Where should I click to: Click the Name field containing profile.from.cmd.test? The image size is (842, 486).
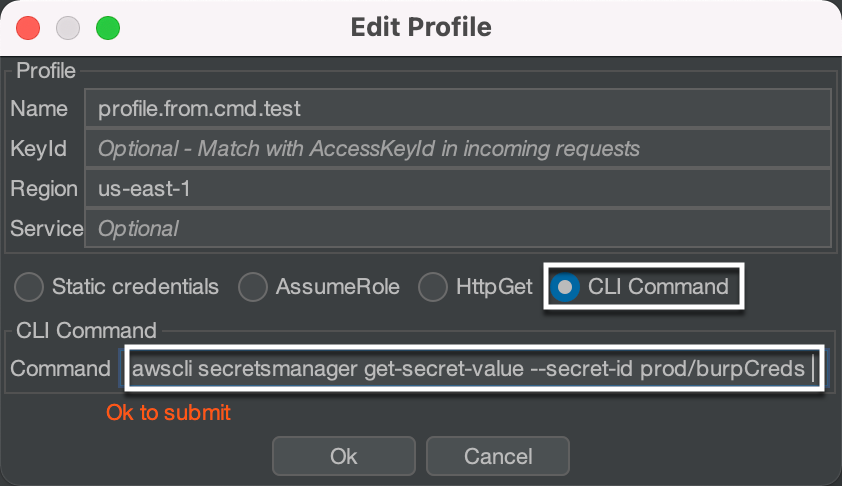[458, 109]
